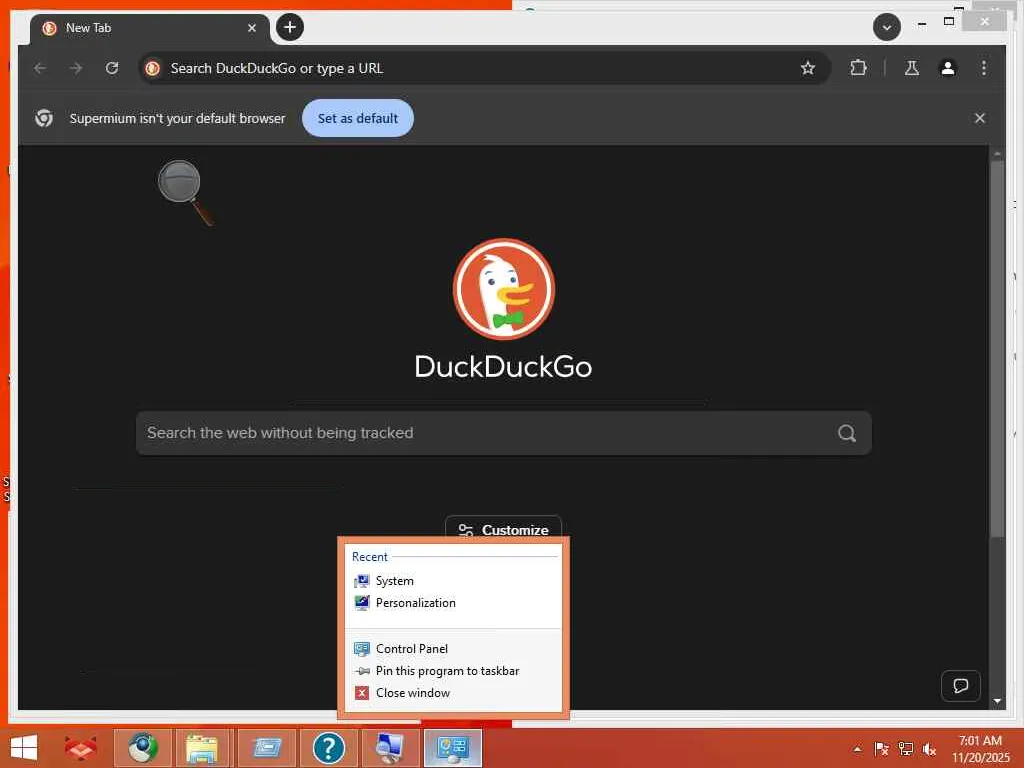Image resolution: width=1024 pixels, height=768 pixels.
Task: Open the Customize button
Action: coord(504,529)
